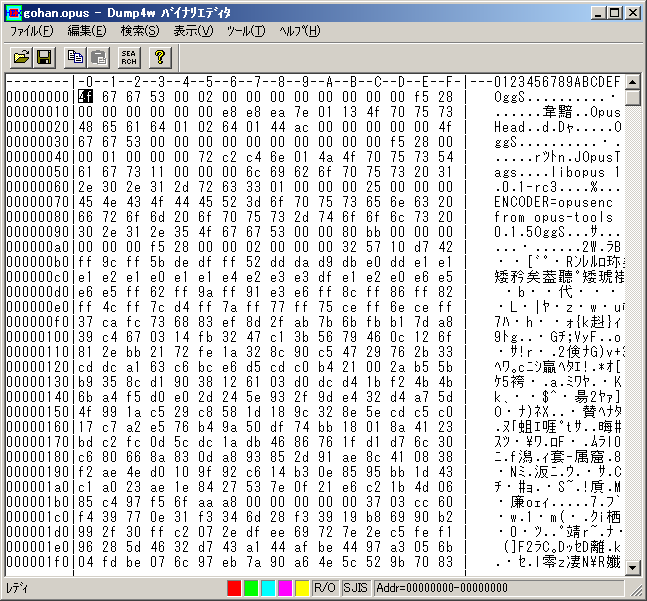Open the 編集(E) menu

[x=87, y=31]
